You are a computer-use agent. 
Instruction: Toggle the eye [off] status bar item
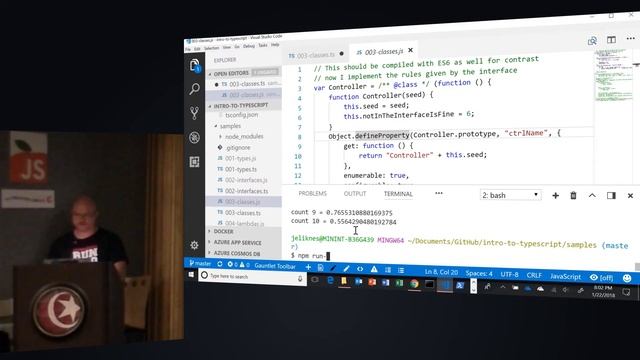(602, 278)
